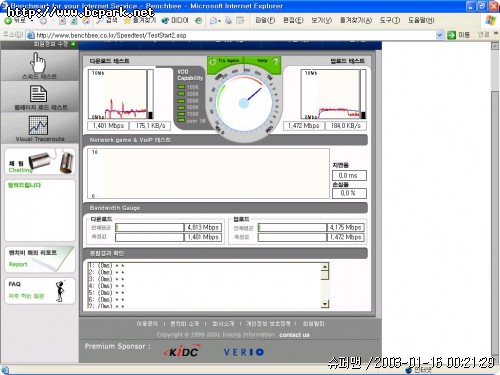Click the Try Again refresh arrow icon
This screenshot has height=375, width=500.
tap(212, 62)
